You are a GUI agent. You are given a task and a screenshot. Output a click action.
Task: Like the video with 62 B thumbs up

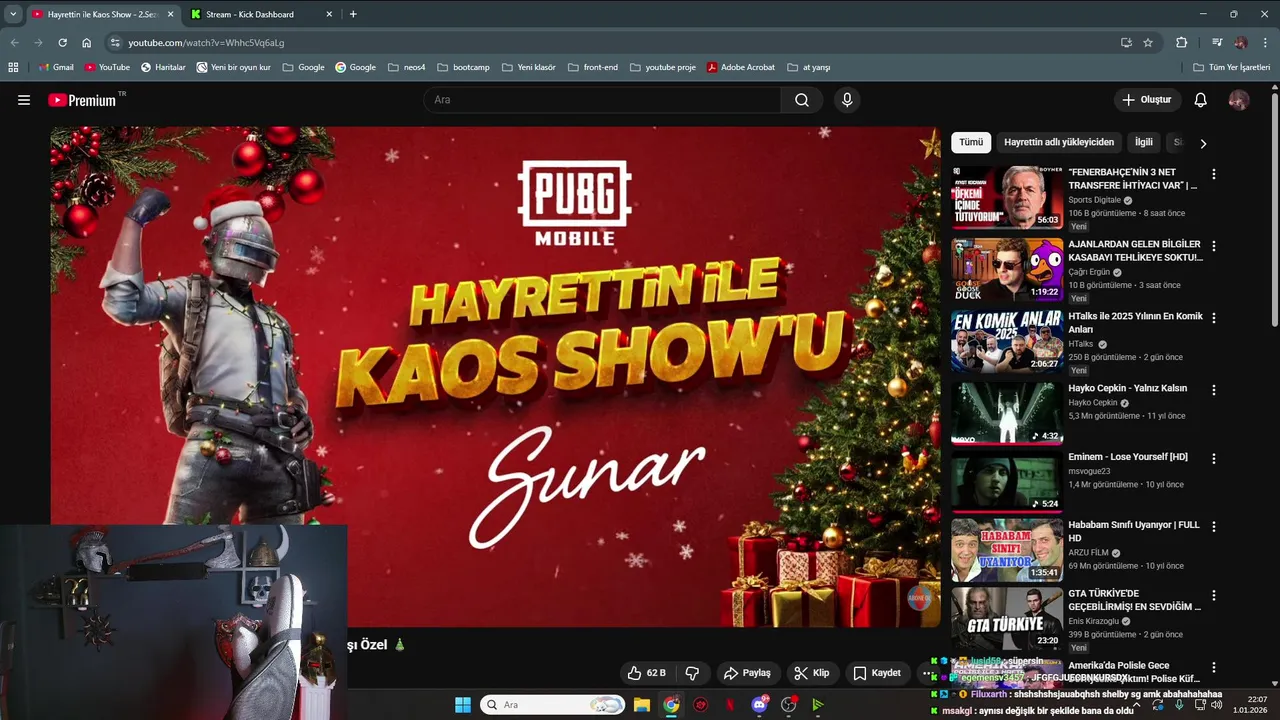(647, 673)
